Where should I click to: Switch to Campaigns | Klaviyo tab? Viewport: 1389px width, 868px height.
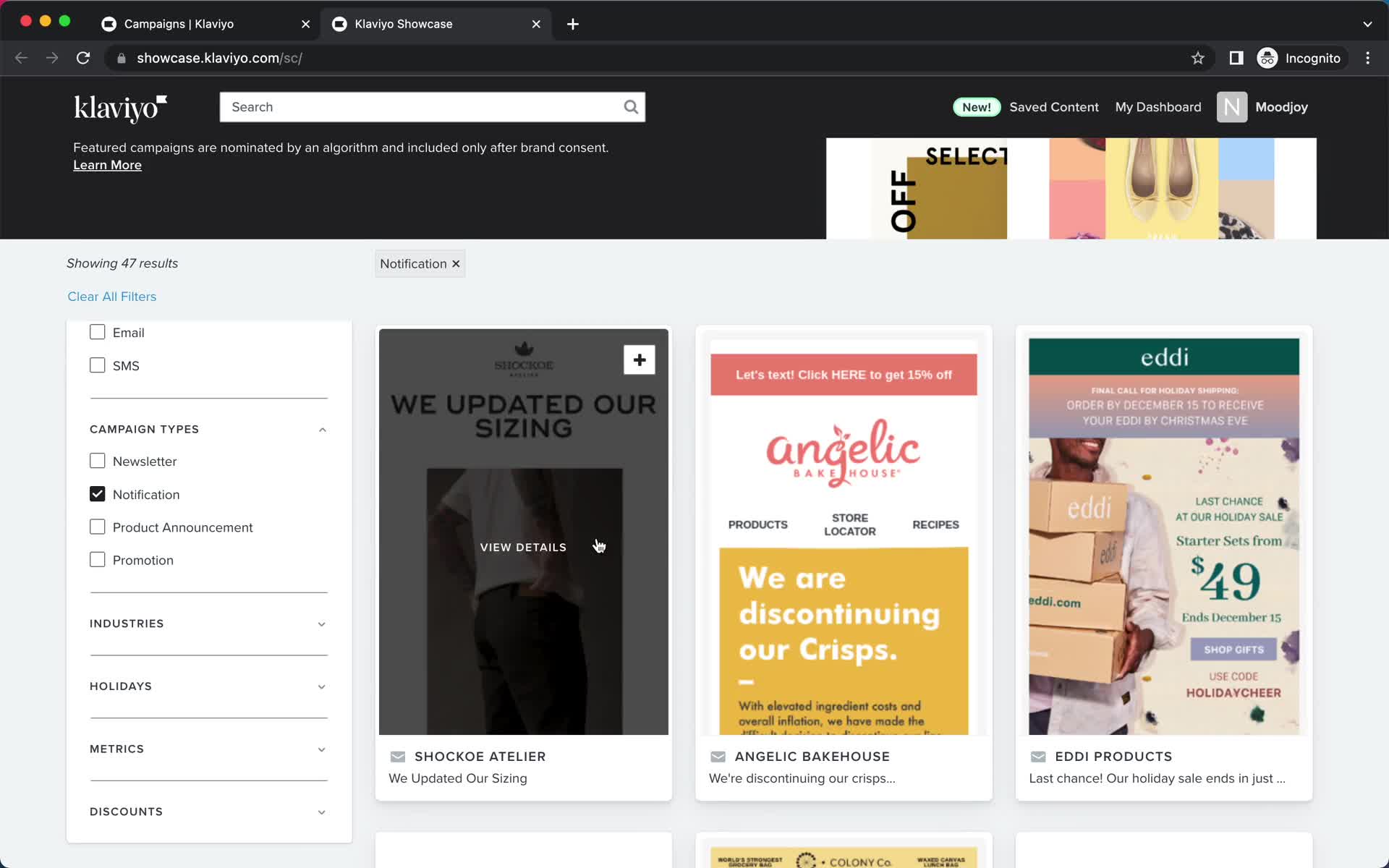click(x=205, y=24)
